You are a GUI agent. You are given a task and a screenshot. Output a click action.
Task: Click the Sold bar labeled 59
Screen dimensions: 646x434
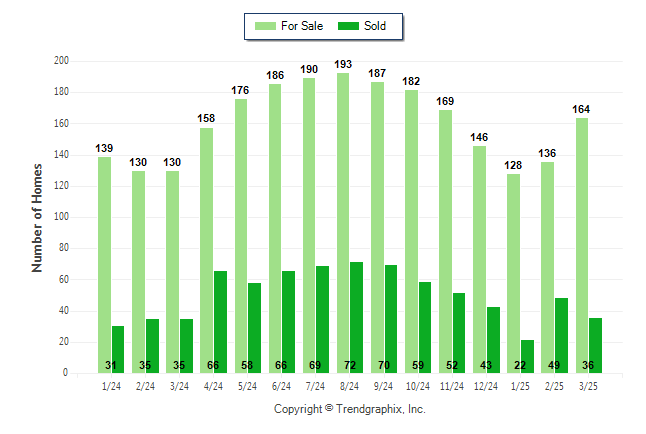(x=425, y=328)
